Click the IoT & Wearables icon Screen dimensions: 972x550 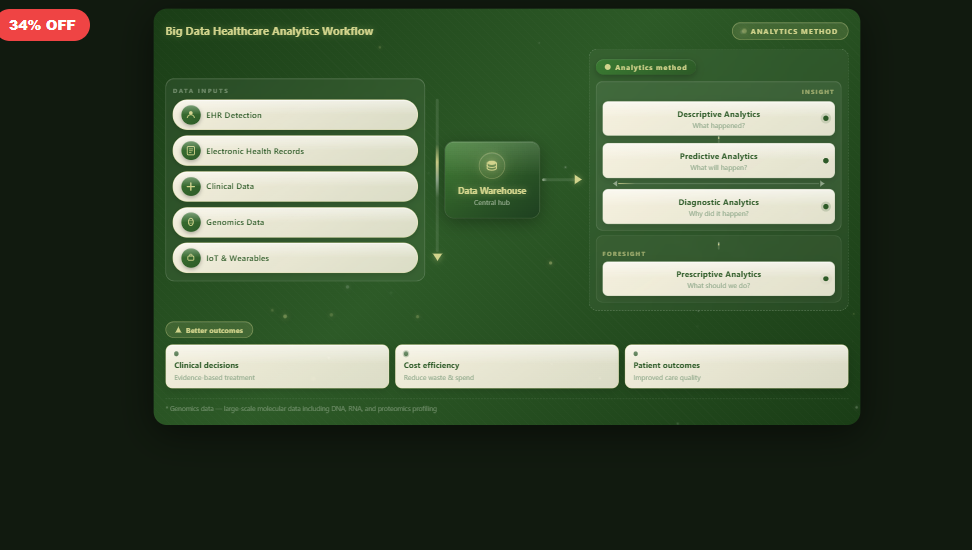click(191, 258)
